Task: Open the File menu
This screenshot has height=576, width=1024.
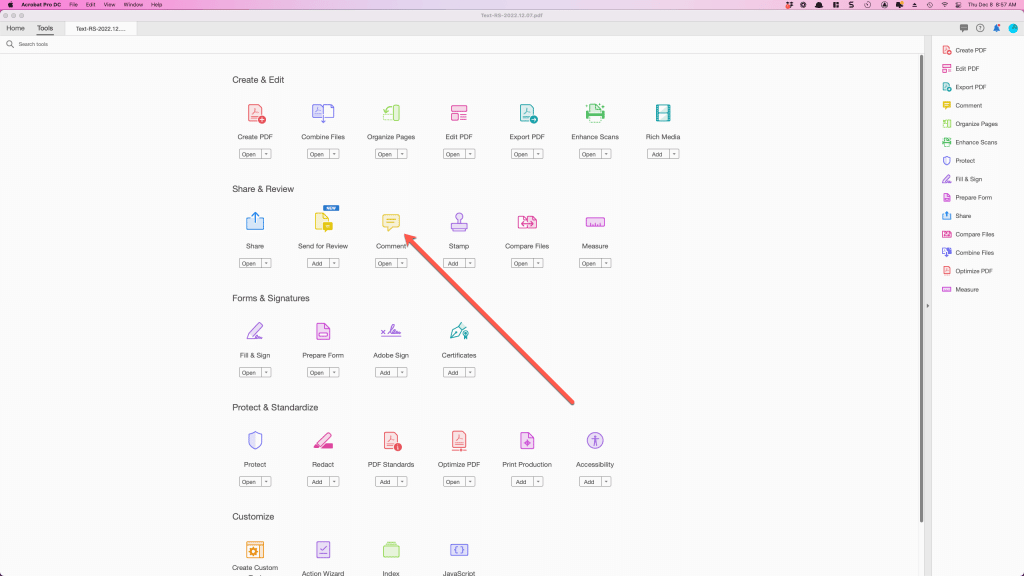Action: tap(74, 5)
